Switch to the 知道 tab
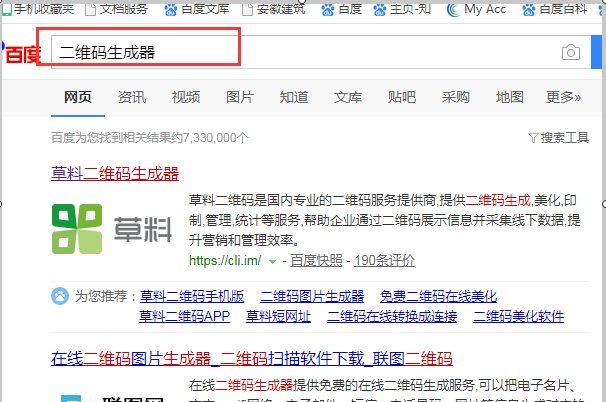The width and height of the screenshot is (606, 402). coord(294,97)
